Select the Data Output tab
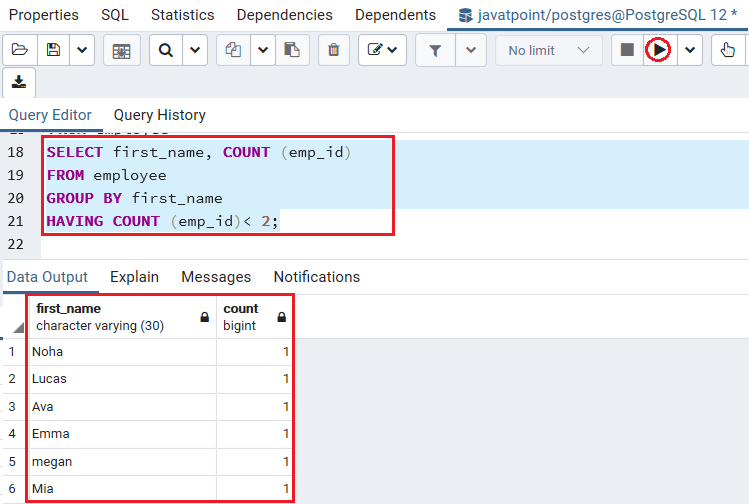This screenshot has width=749, height=504. 47,277
